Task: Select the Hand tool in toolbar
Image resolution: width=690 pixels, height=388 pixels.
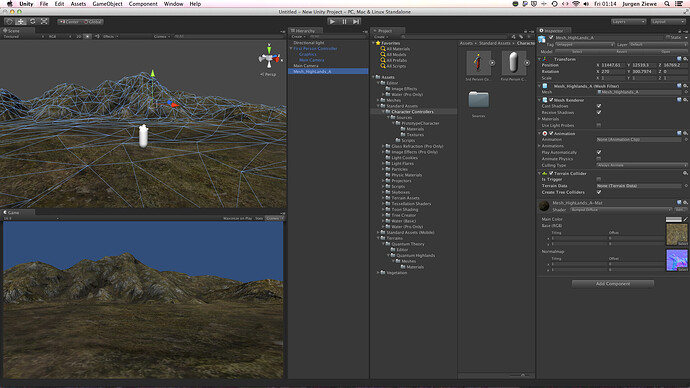Action: coord(9,21)
